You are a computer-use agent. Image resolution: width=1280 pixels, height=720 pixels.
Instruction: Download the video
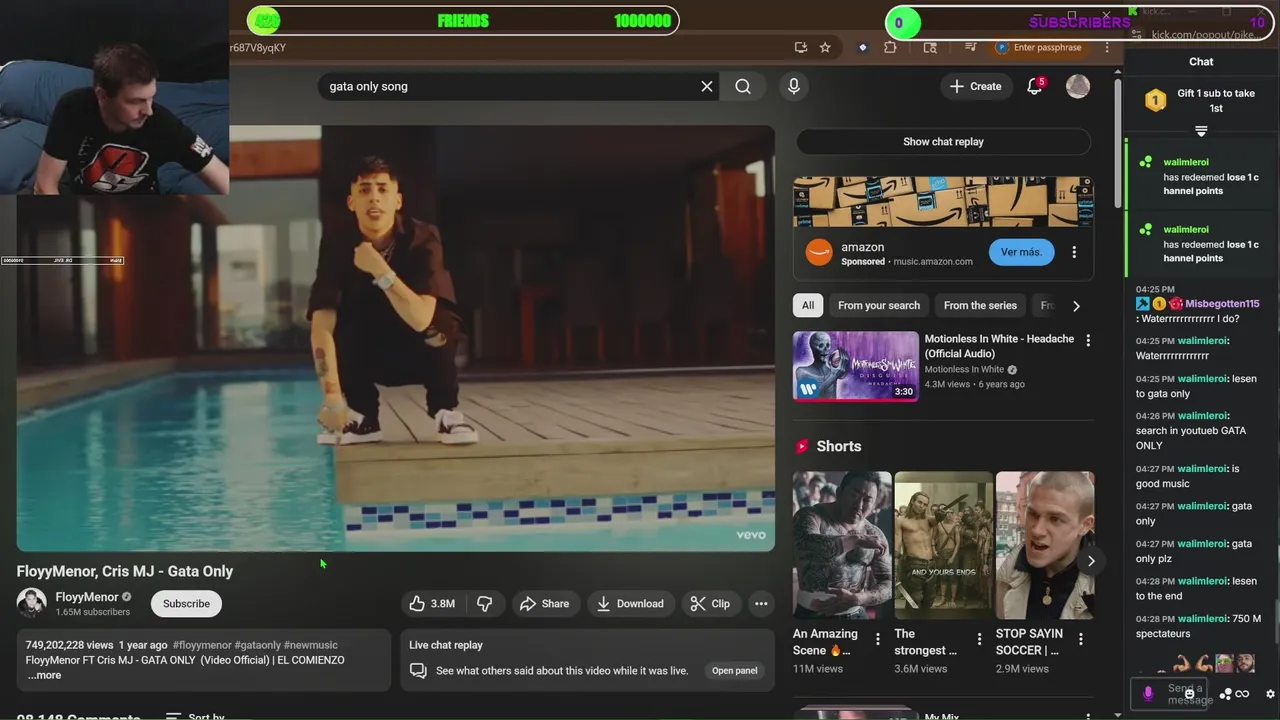(630, 603)
